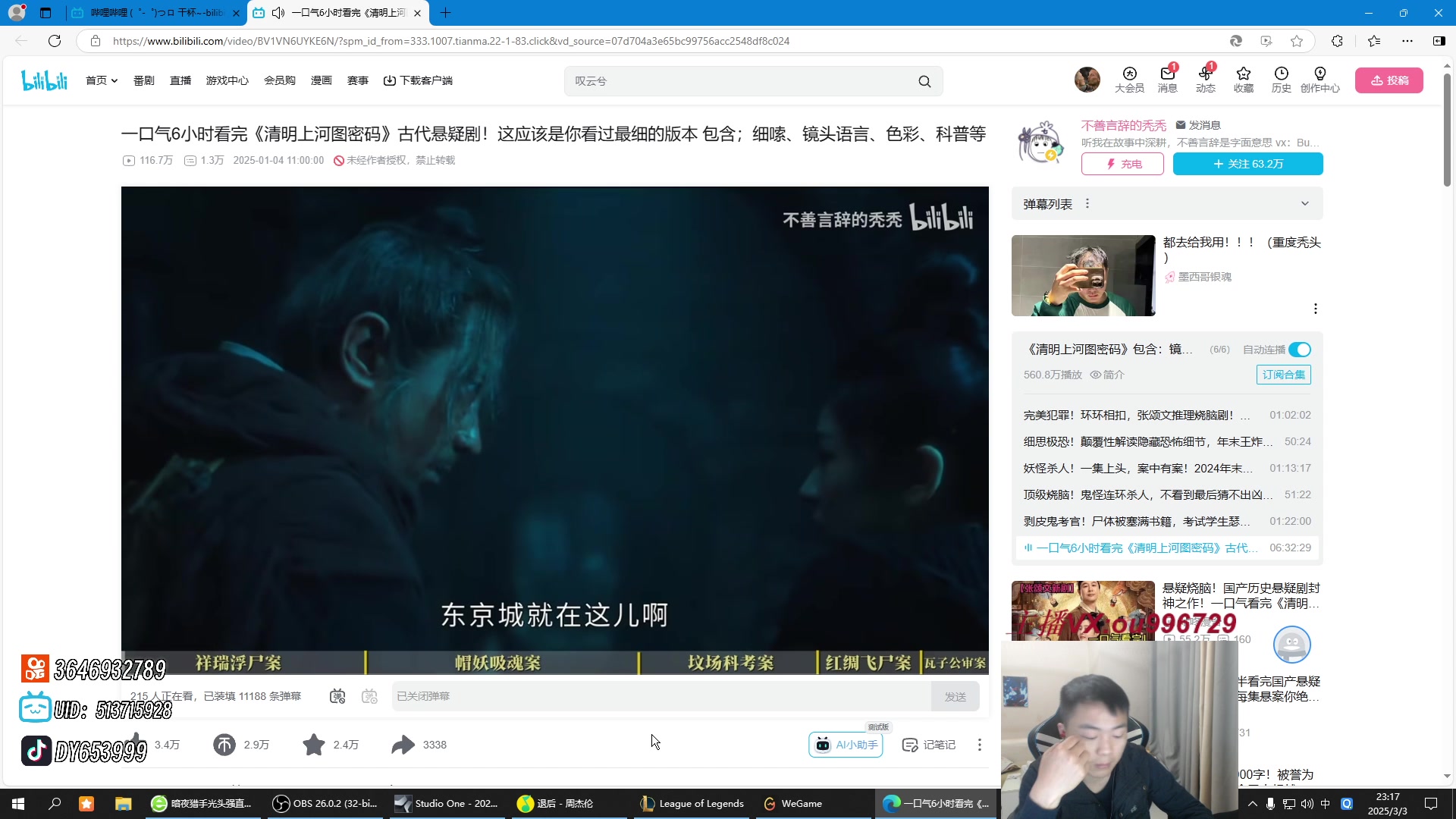The height and width of the screenshot is (819, 1456).
Task: Play episode 剥皮鬼考官 in list
Action: (x=1167, y=522)
